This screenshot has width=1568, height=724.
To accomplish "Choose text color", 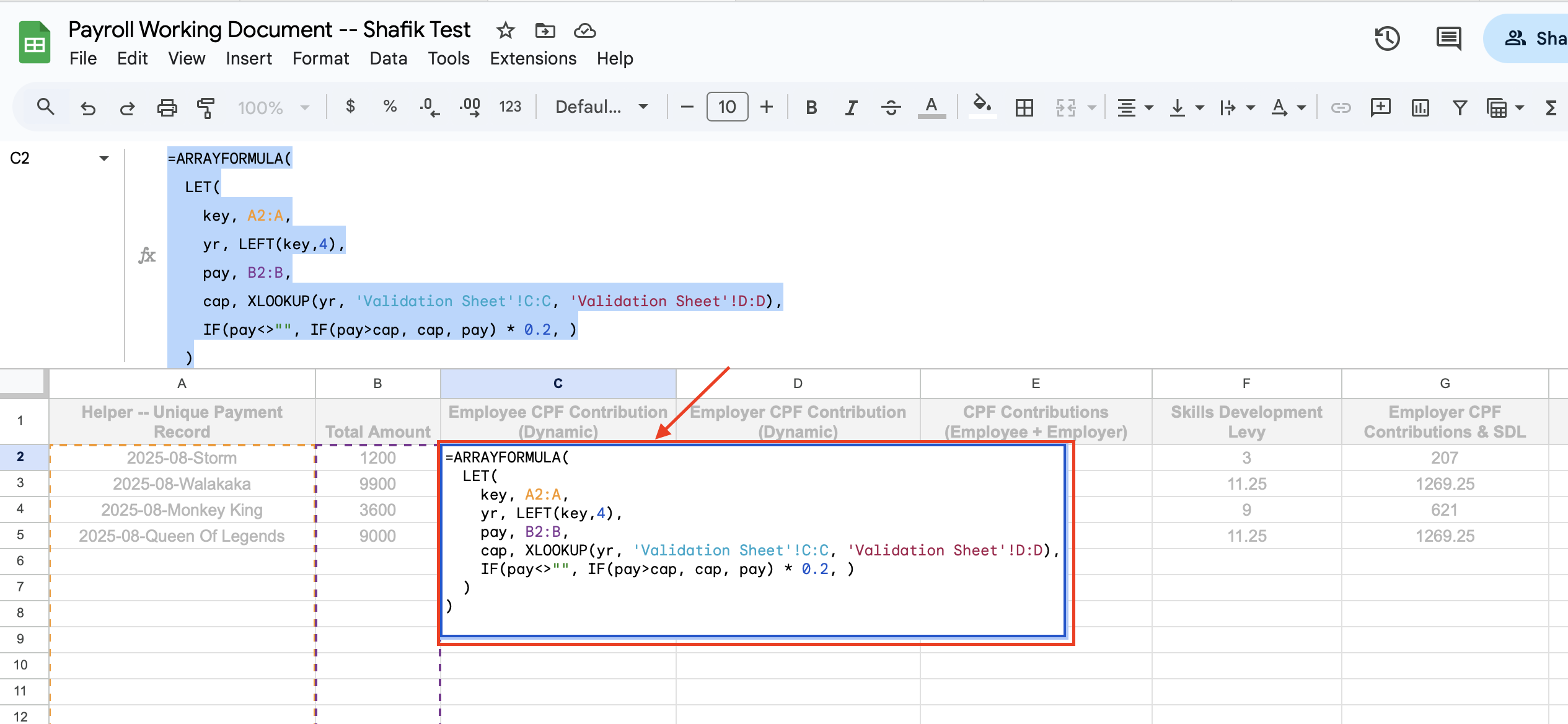I will pos(931,107).
